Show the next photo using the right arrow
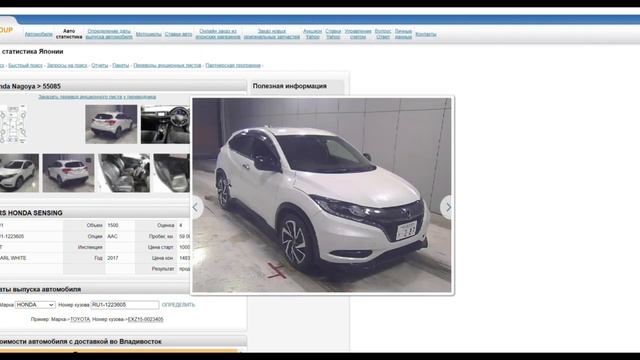640x360 pixels. 447,207
